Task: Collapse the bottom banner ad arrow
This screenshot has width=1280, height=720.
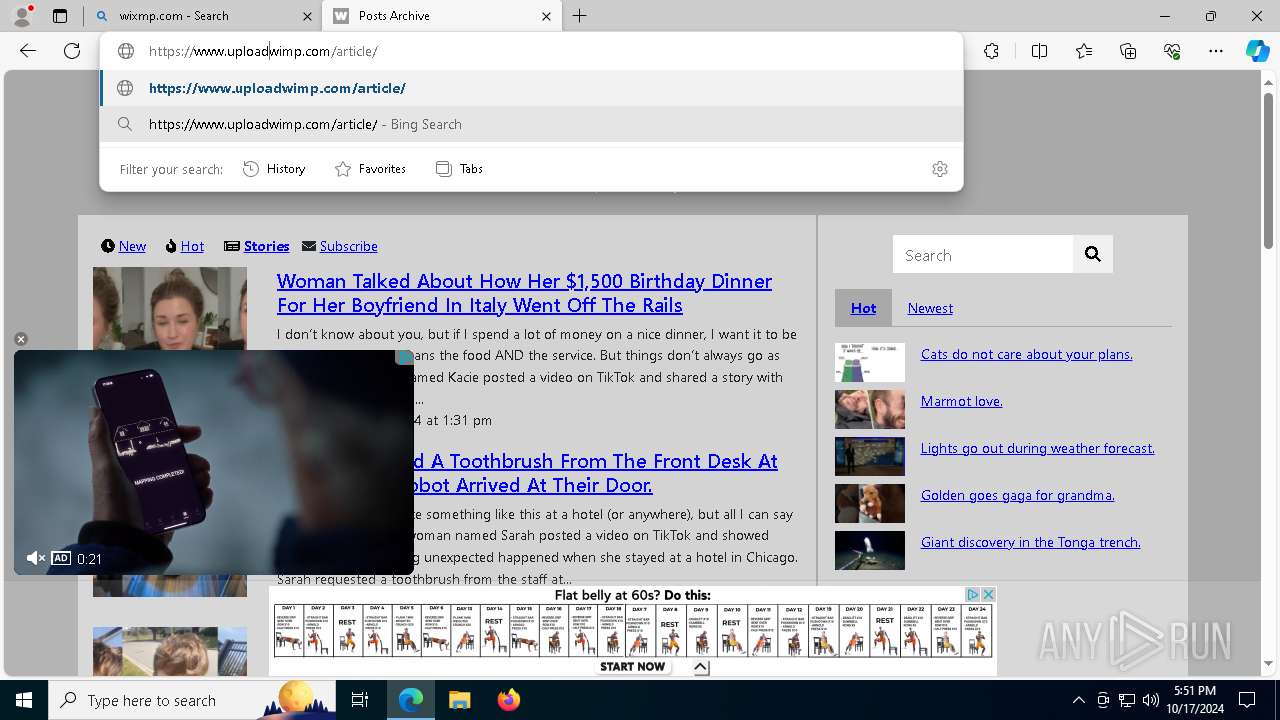Action: point(701,667)
